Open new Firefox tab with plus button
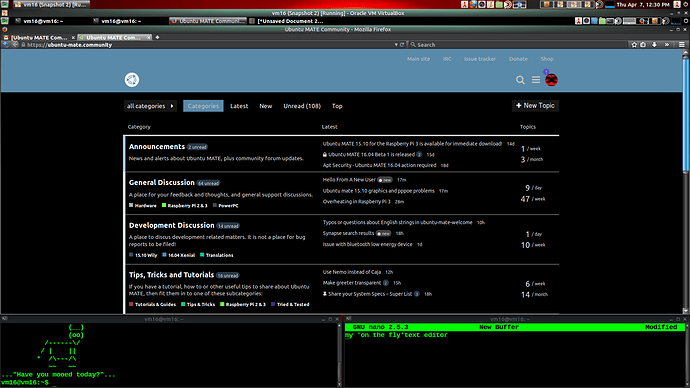 click(x=157, y=37)
